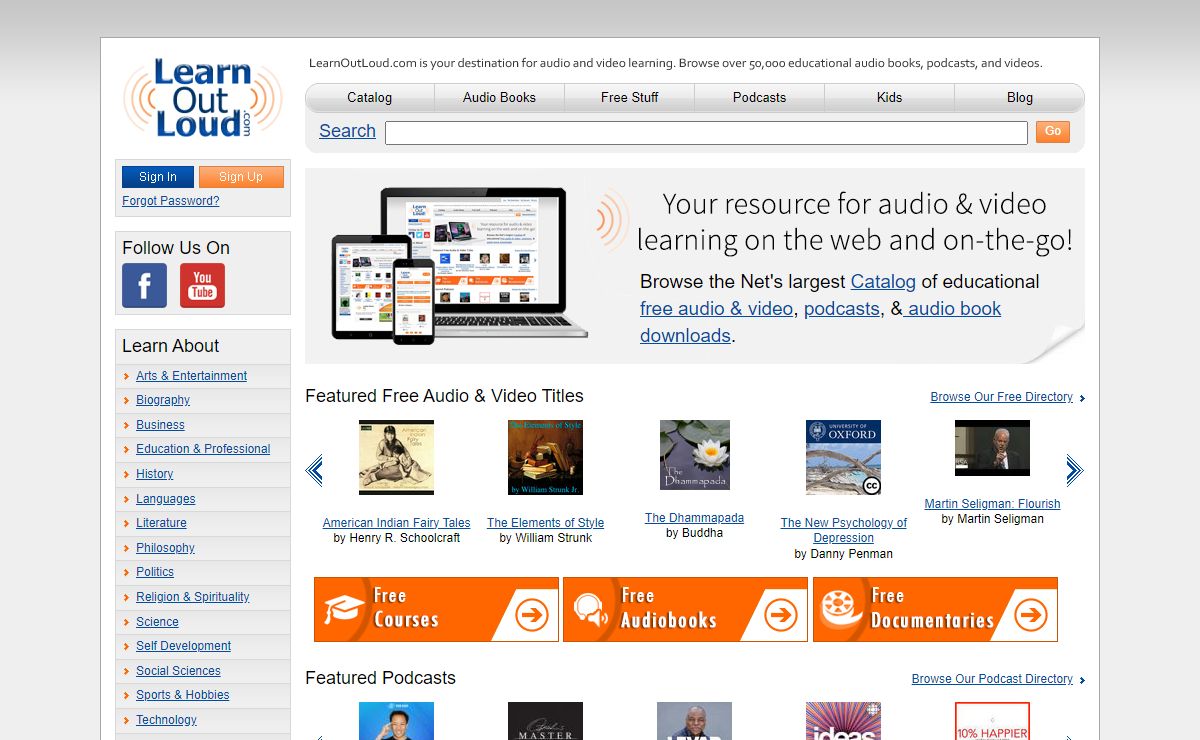Browse the History category
This screenshot has height=740, width=1200.
(155, 474)
